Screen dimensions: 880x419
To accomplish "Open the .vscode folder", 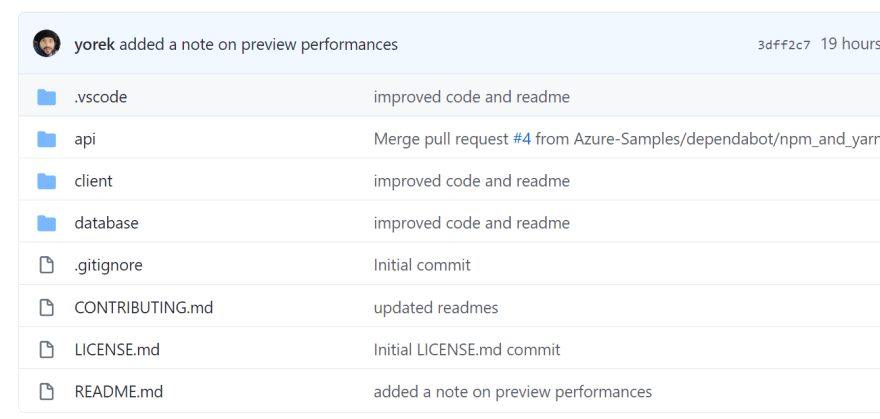I will (x=101, y=97).
